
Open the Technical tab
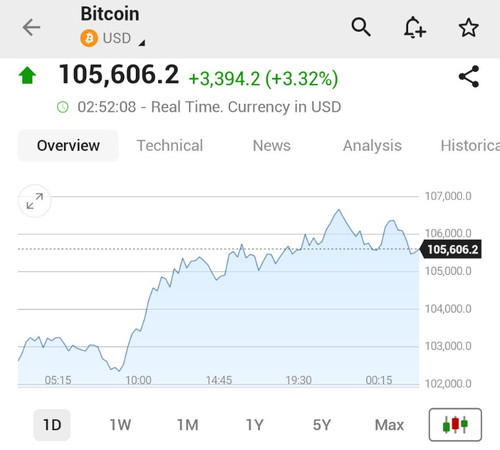point(170,146)
